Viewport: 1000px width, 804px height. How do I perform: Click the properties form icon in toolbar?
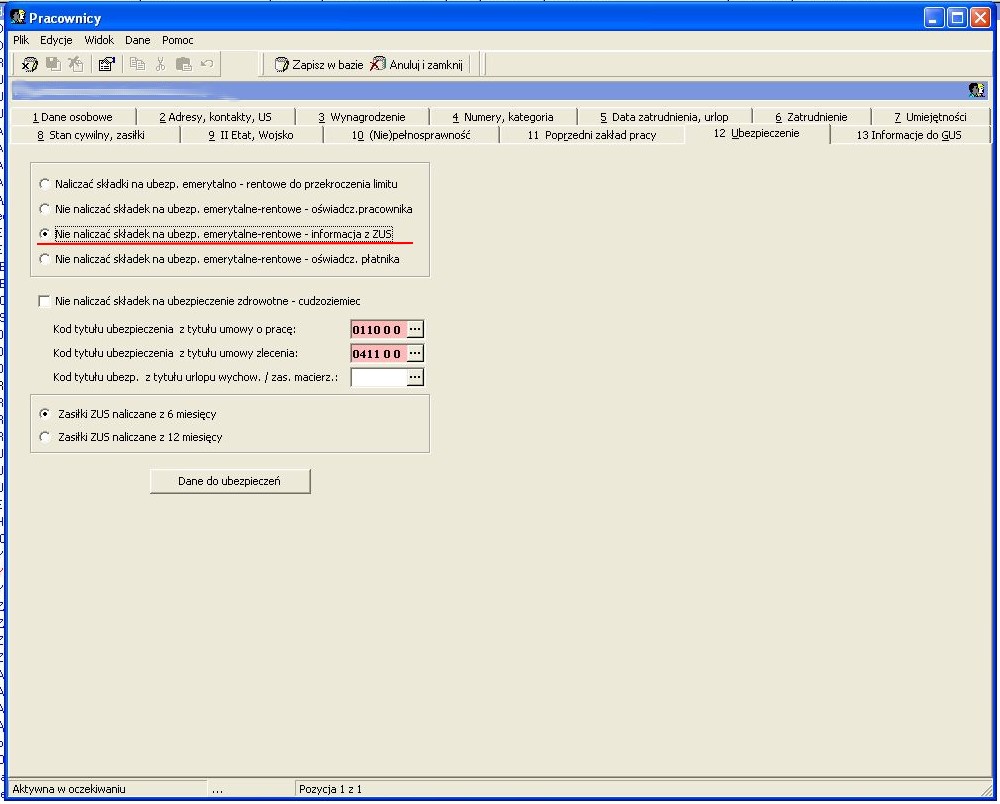(106, 64)
